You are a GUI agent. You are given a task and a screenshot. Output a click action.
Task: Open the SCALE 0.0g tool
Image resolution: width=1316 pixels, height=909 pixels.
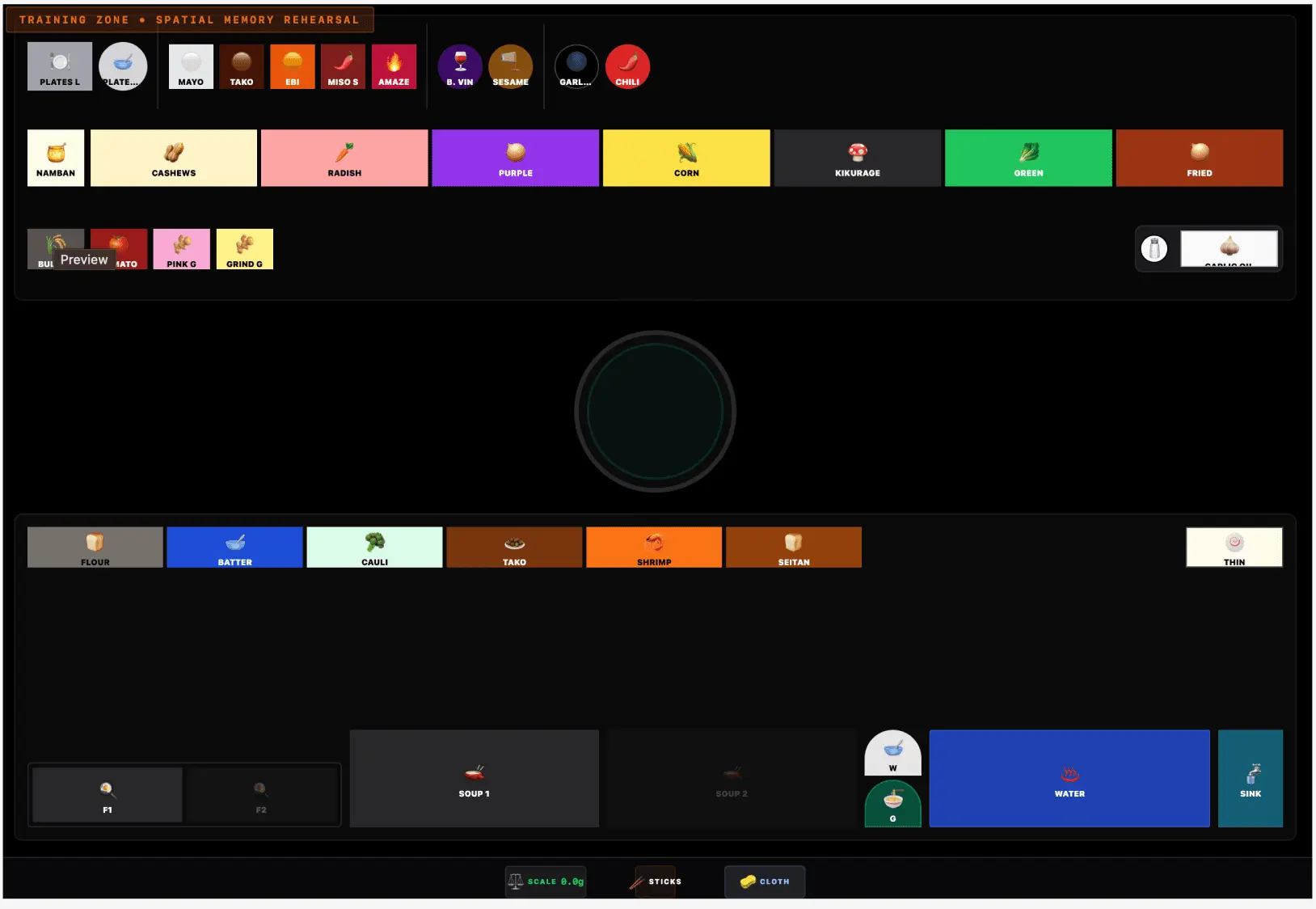coord(546,882)
